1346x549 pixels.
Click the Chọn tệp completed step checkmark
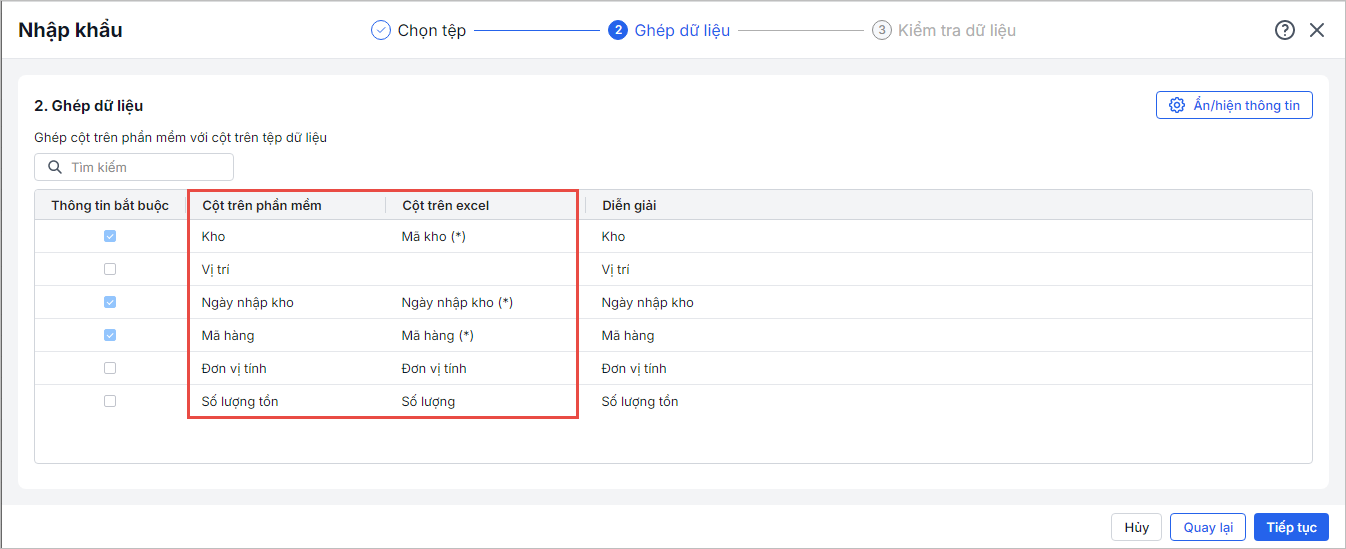(381, 30)
